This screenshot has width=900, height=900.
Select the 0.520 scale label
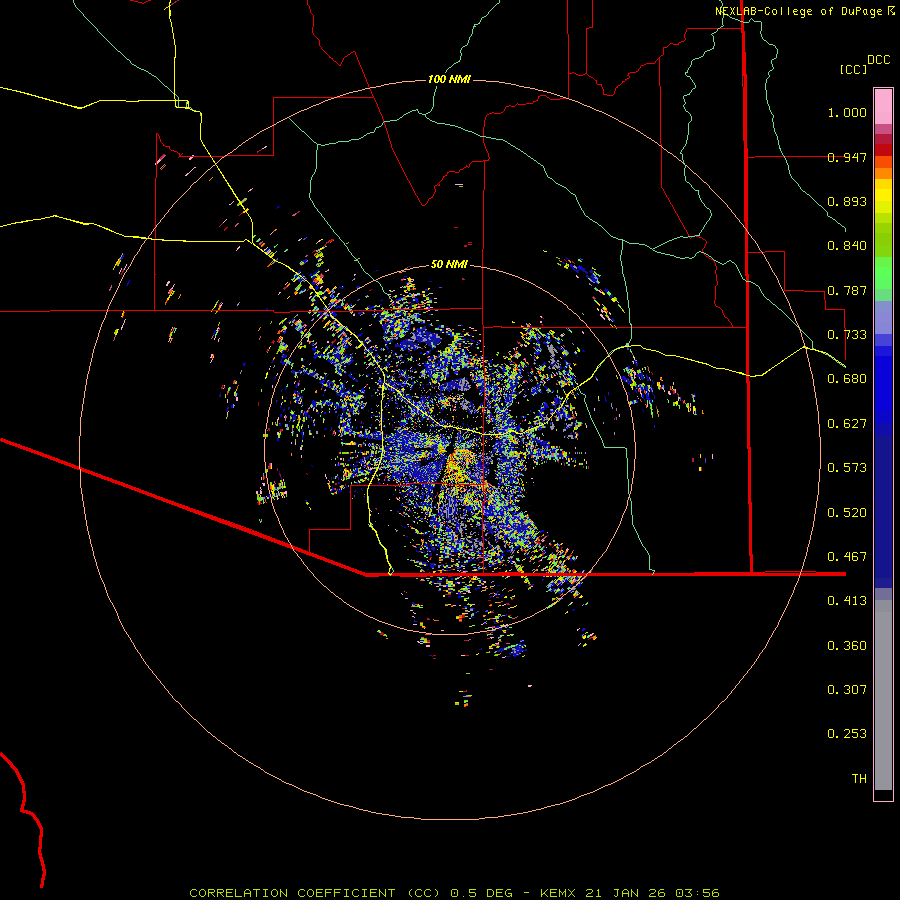pos(847,513)
